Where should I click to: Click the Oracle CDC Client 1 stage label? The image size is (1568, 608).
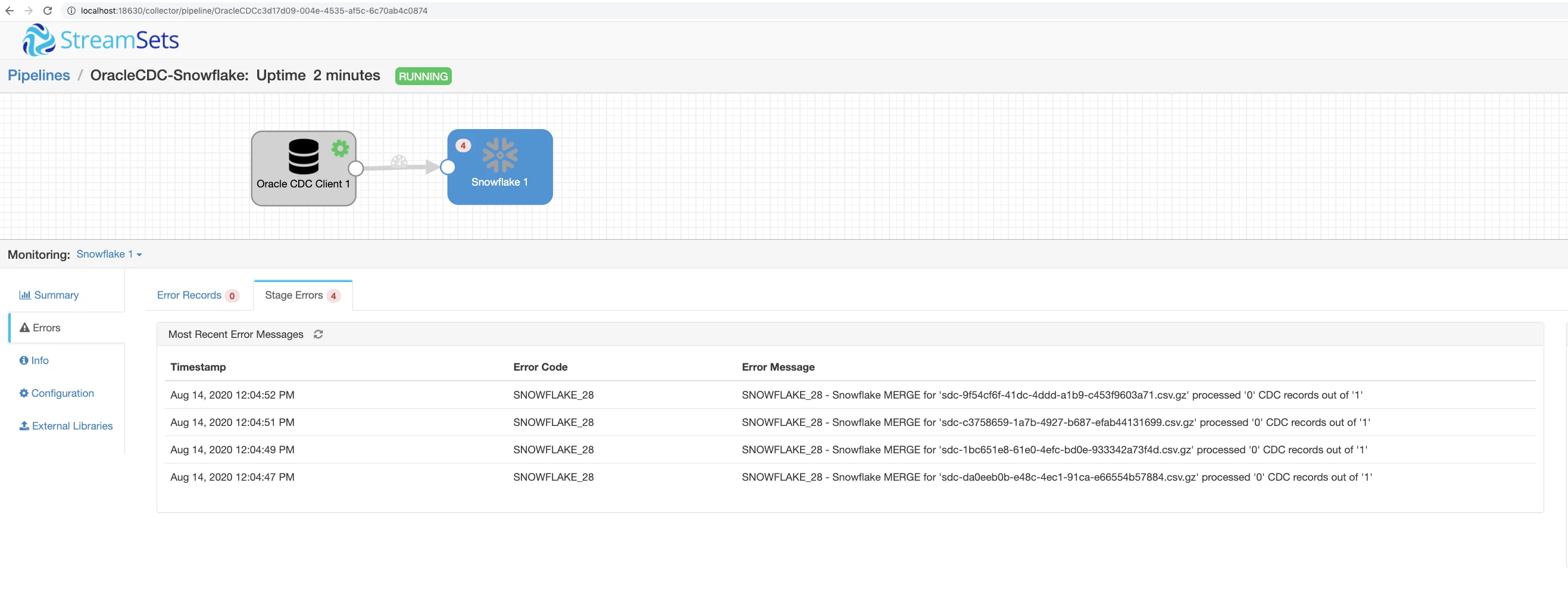coord(303,184)
